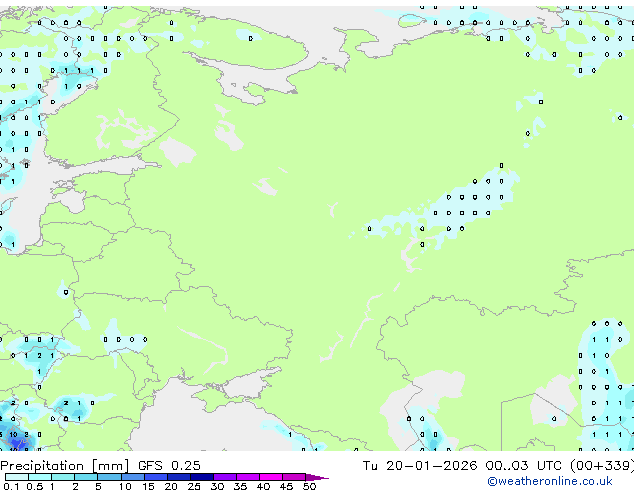
Task: Click the 'Precipitation [mm]' title text
Action: tap(65, 466)
